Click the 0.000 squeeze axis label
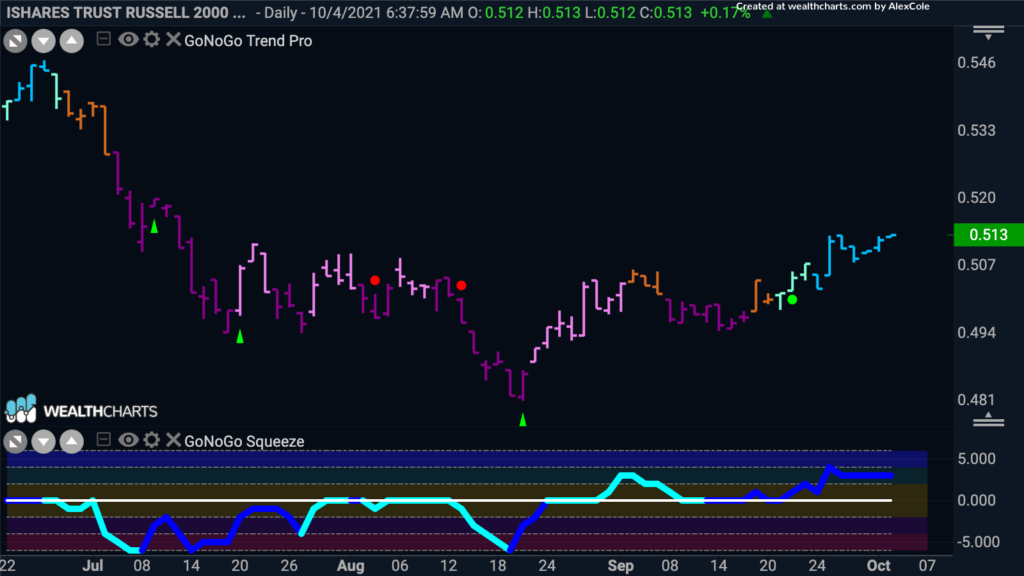Image resolution: width=1024 pixels, height=576 pixels. (x=976, y=500)
